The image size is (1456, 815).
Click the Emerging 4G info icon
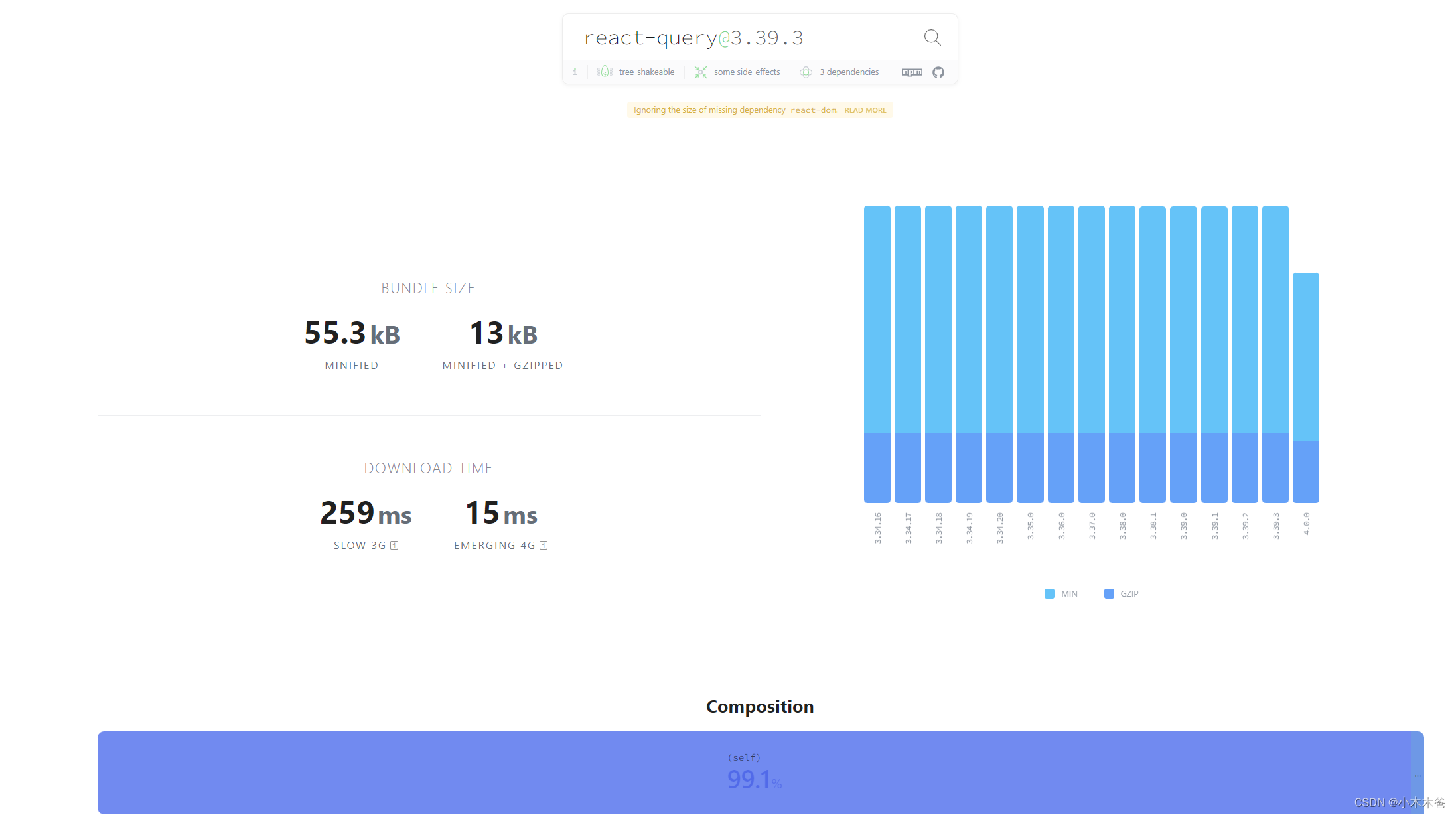[x=544, y=546]
